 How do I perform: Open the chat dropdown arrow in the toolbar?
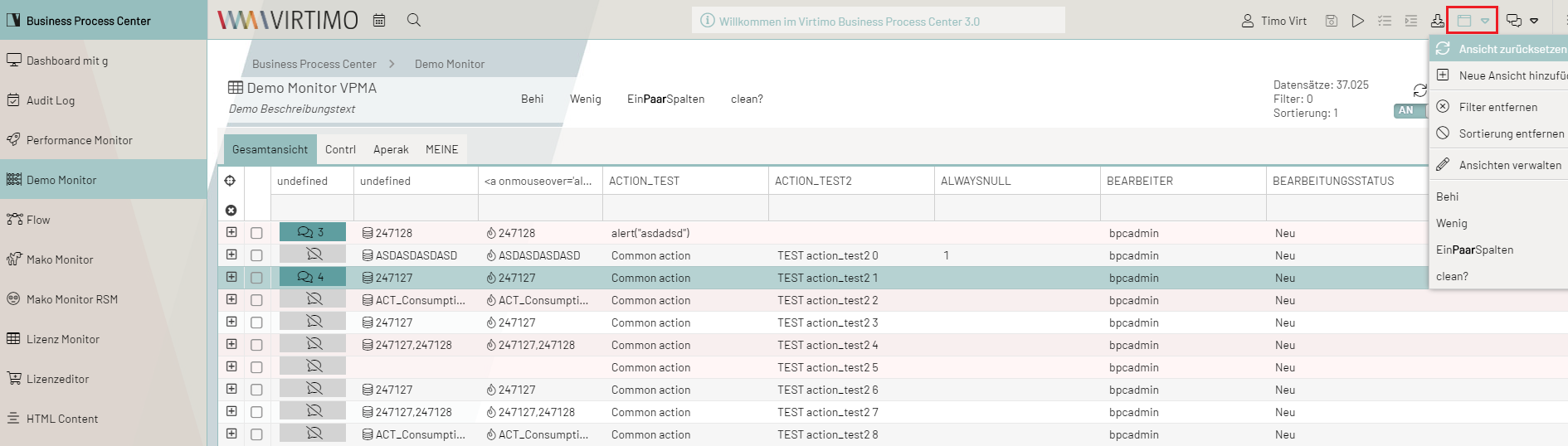pos(1534,21)
